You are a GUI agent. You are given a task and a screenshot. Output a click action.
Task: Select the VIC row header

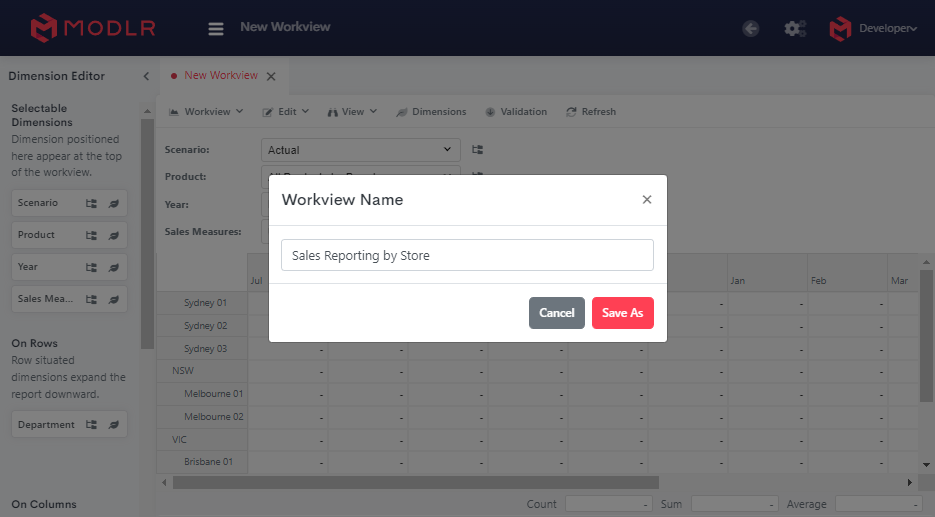[x=202, y=439]
